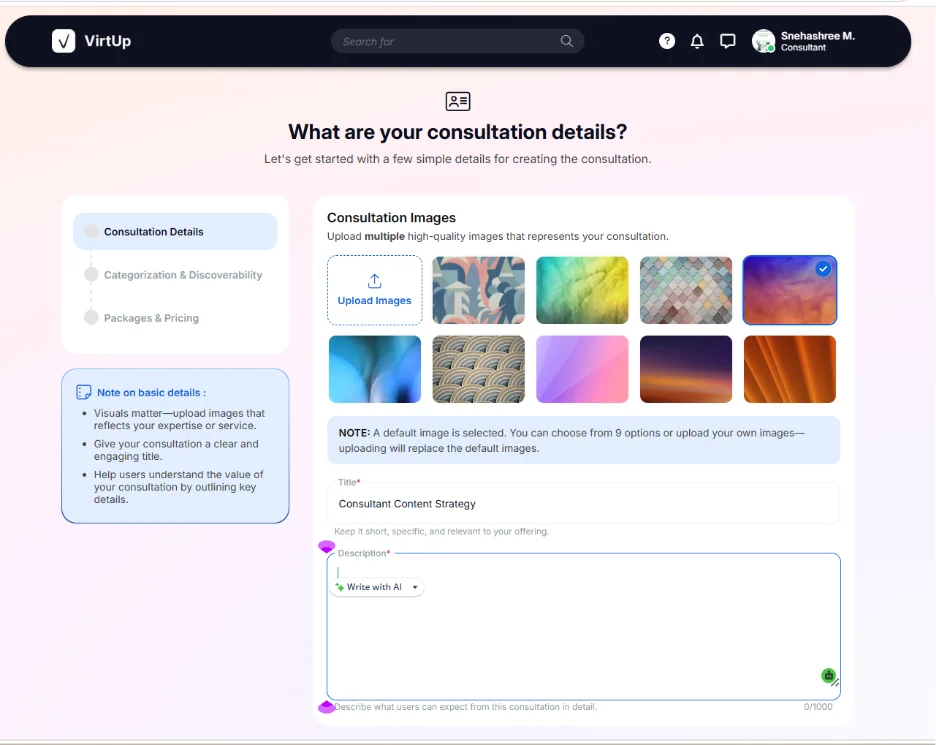Click the upload arrow icon
936x745 pixels.
click(x=374, y=281)
